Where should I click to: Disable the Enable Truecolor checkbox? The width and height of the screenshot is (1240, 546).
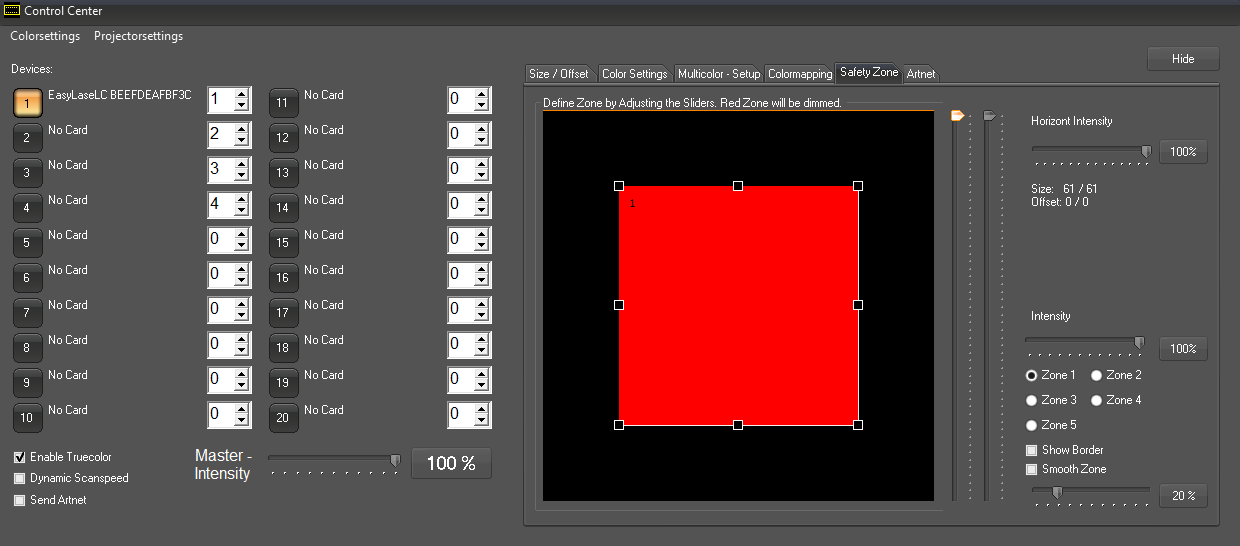coord(20,457)
